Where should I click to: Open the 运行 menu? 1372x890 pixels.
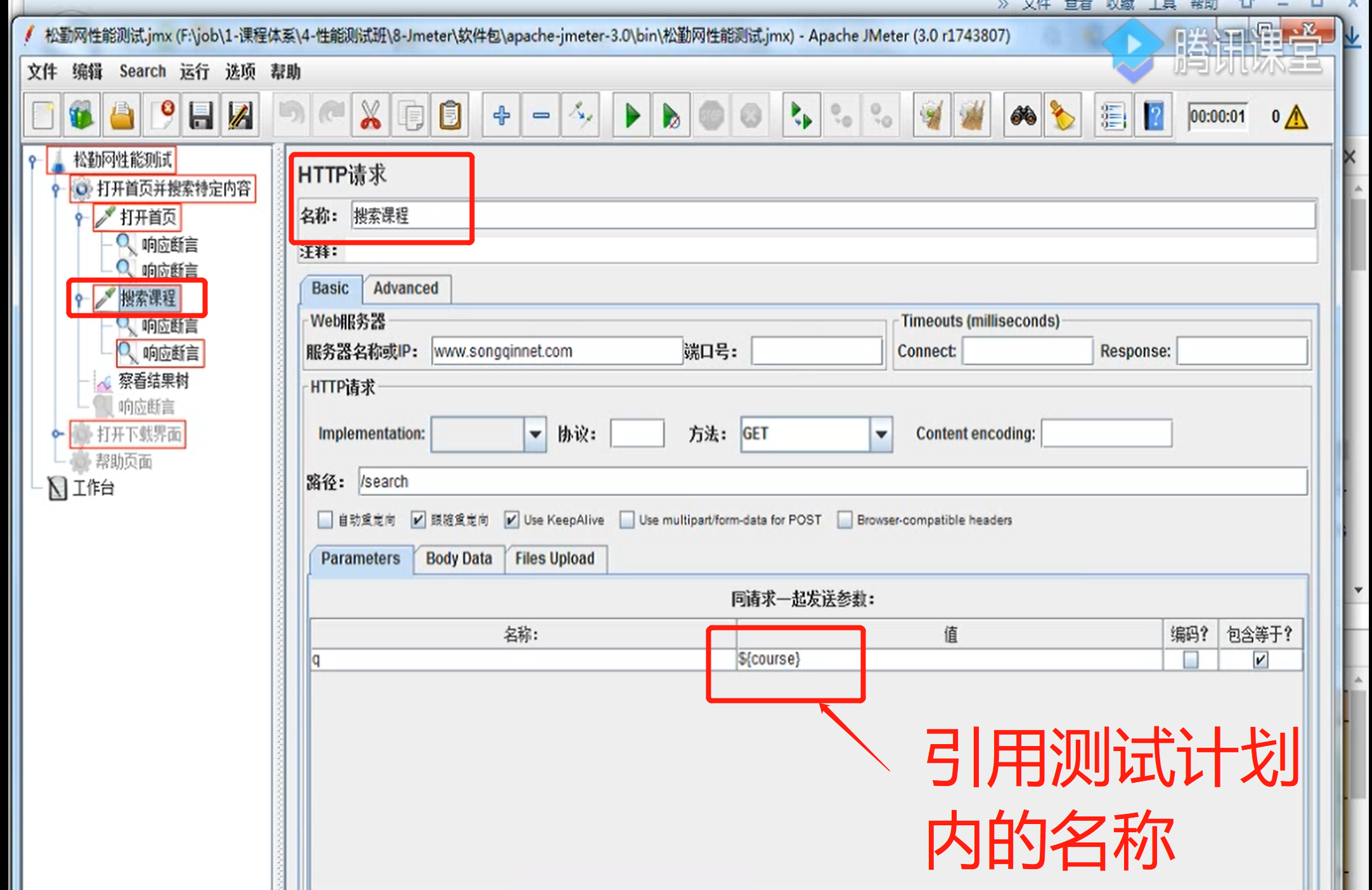194,72
